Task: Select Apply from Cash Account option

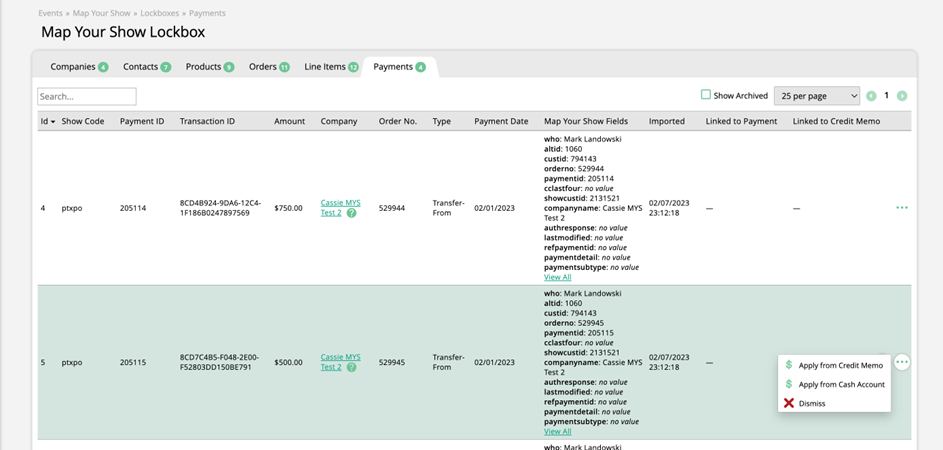Action: (x=841, y=384)
